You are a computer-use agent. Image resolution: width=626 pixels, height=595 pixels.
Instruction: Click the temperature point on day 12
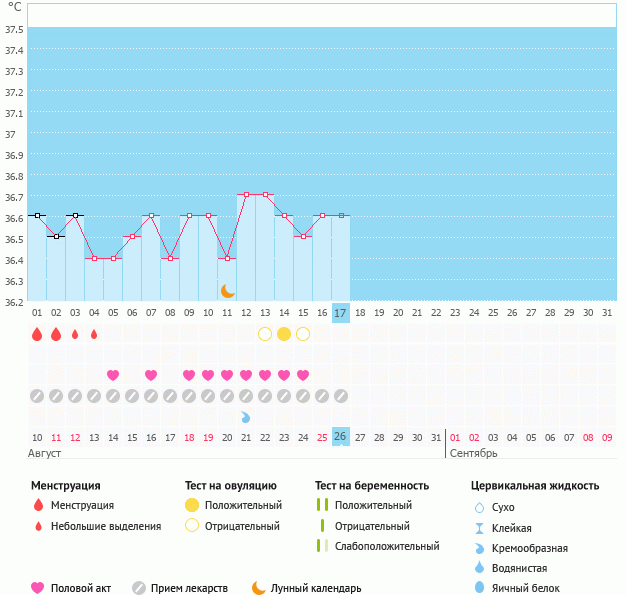coord(246,194)
